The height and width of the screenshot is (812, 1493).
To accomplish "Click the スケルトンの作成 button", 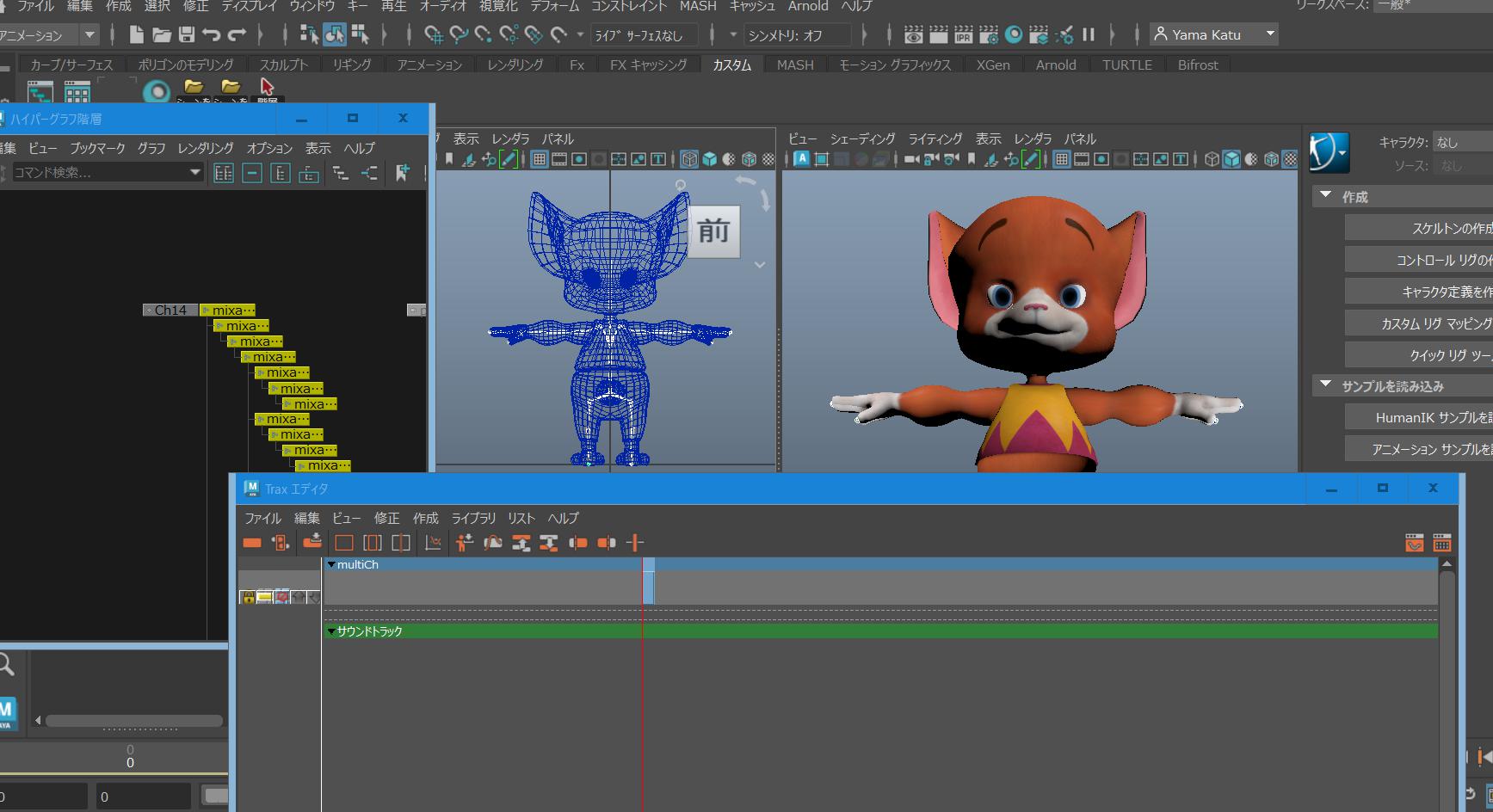I will pyautogui.click(x=1419, y=228).
